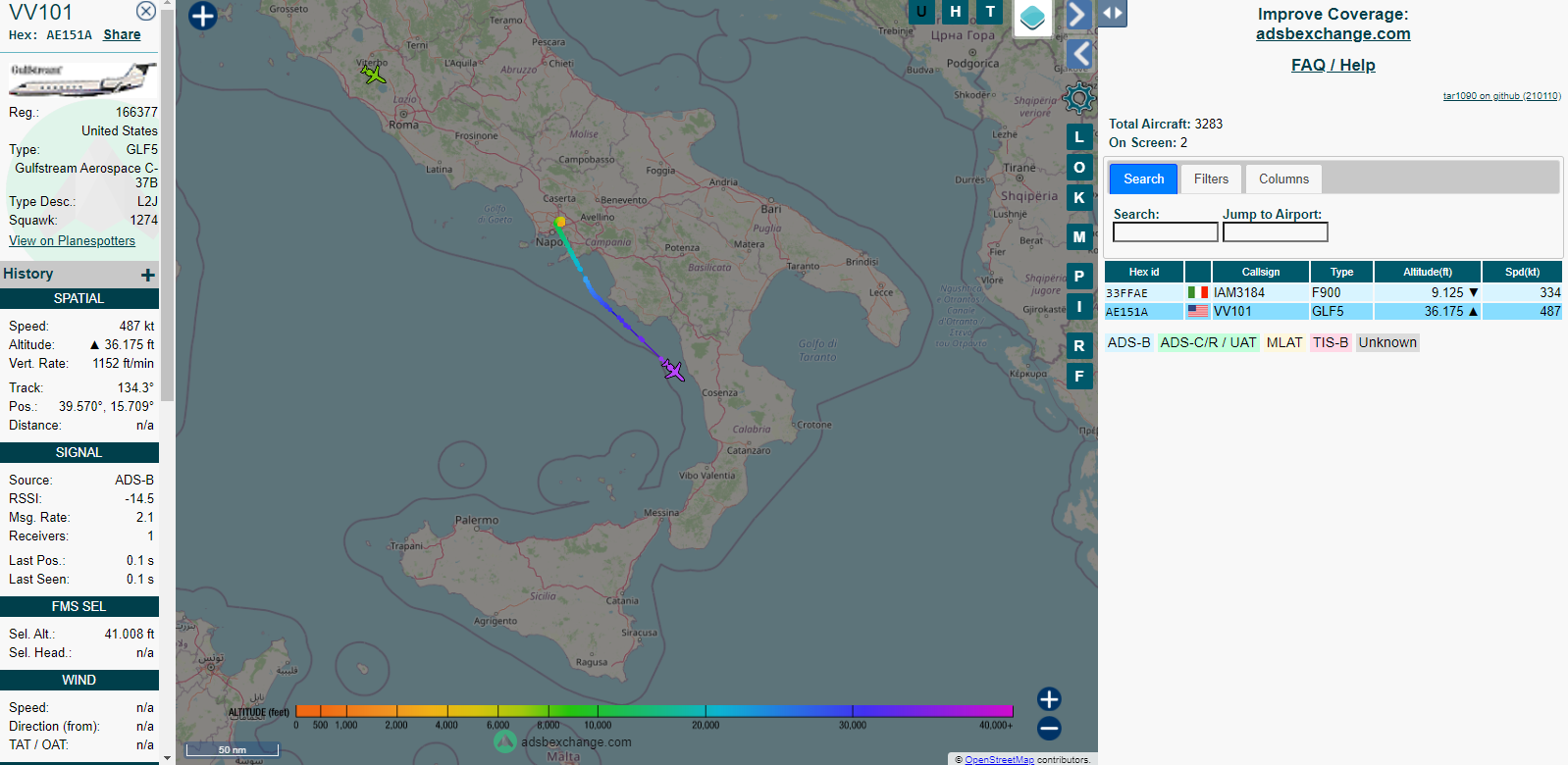Screen dimensions: 1568x765
Task: Sort table by Hex id column
Action: 1143,272
